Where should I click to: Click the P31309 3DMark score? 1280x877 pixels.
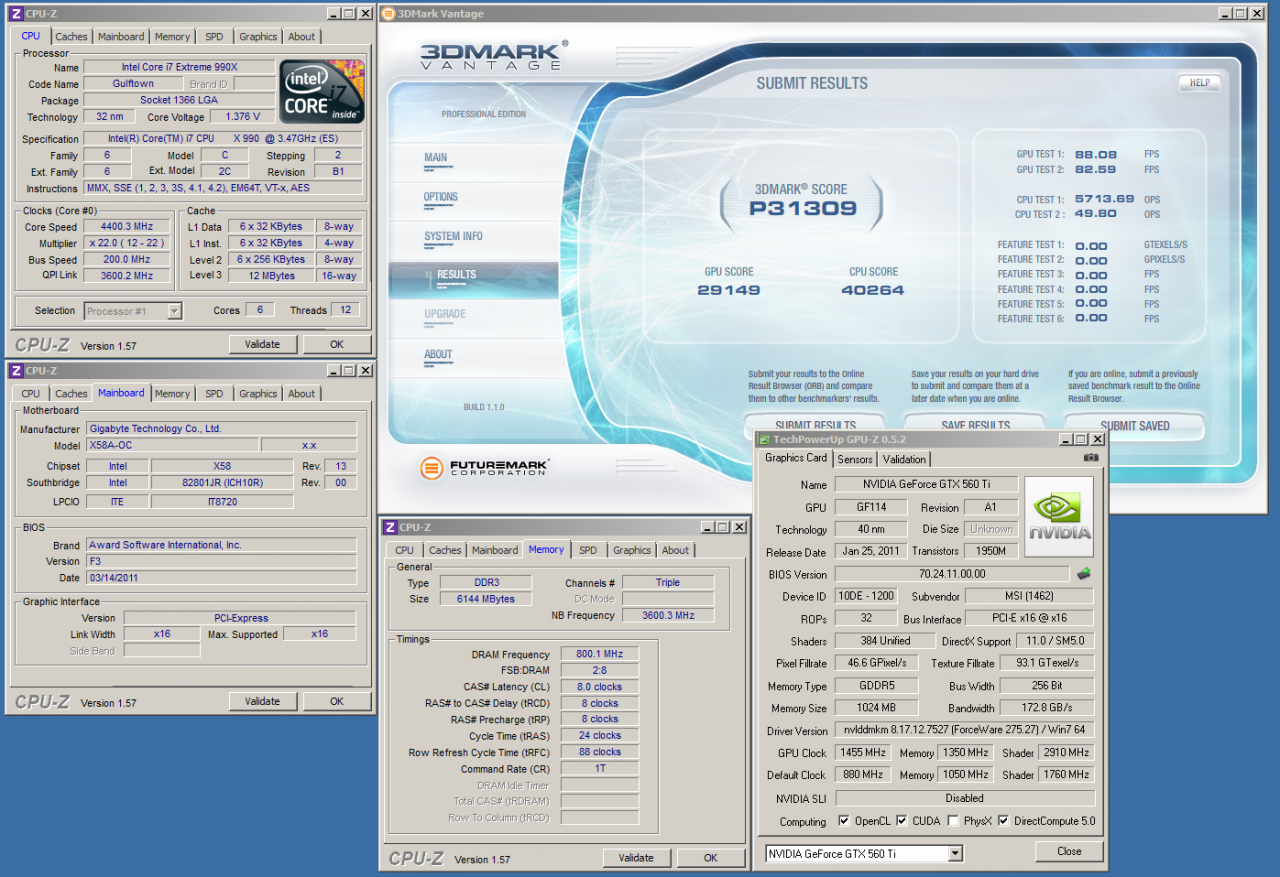coord(803,208)
